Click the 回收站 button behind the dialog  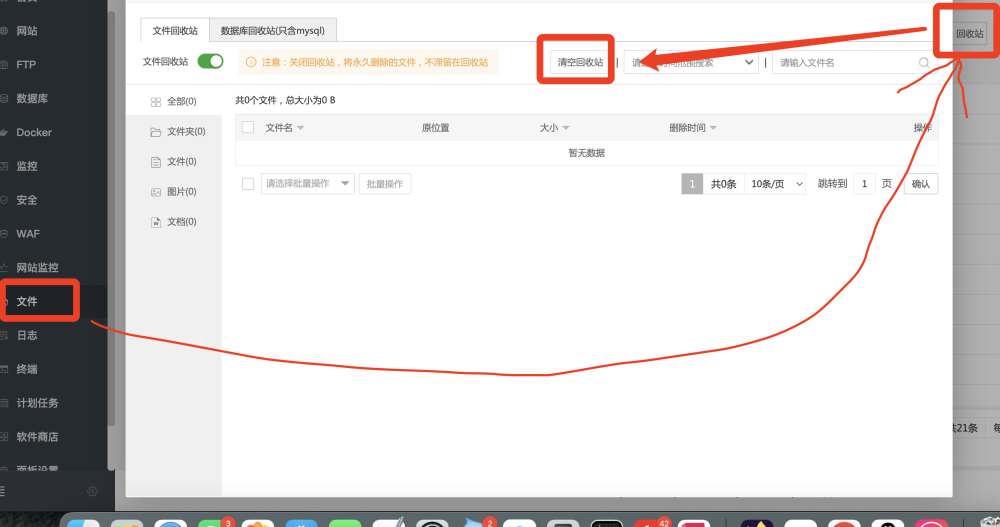pos(969,33)
